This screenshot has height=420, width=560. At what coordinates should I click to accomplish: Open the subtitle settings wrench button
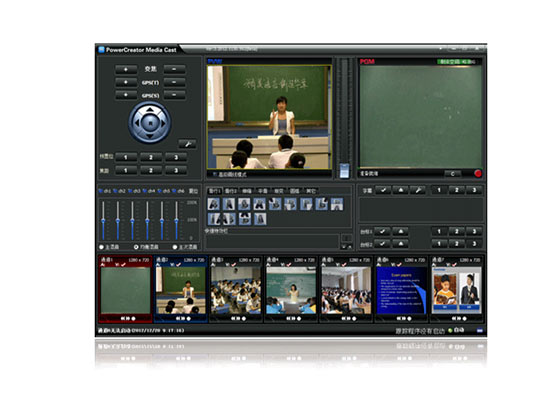(418, 190)
